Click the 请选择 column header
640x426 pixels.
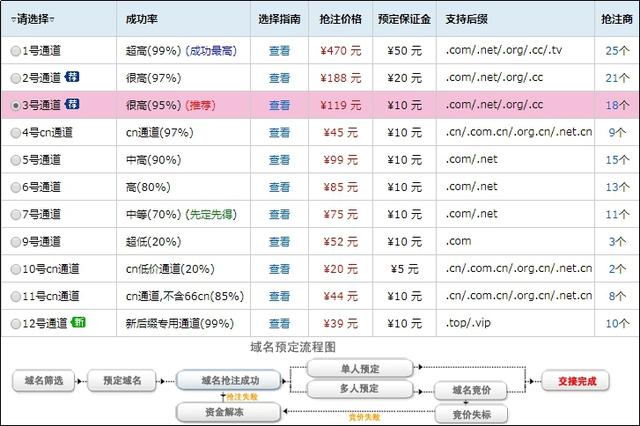point(33,19)
